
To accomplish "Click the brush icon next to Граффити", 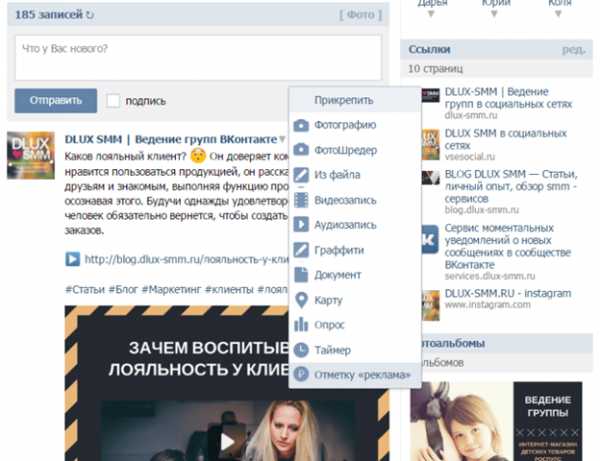I will tap(301, 250).
